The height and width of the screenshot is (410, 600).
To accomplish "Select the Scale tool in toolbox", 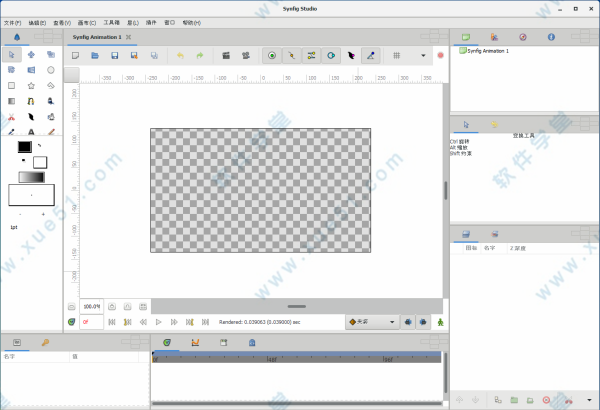I will (51, 55).
